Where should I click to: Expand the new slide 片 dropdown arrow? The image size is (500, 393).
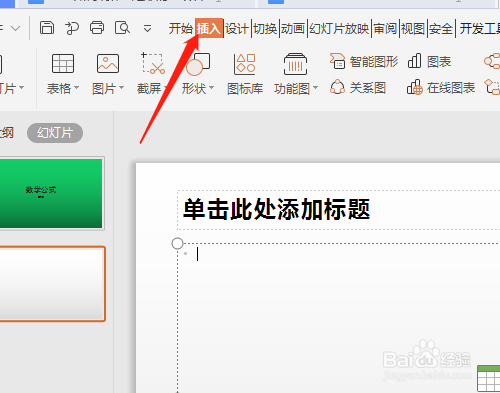point(21,88)
